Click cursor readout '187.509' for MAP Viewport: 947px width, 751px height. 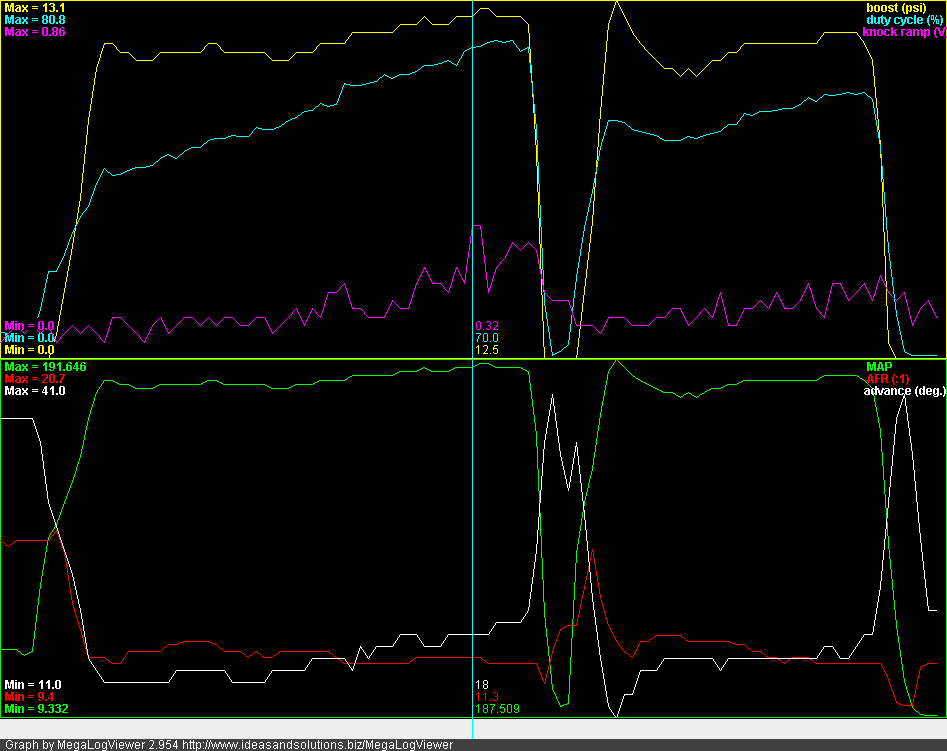point(497,709)
